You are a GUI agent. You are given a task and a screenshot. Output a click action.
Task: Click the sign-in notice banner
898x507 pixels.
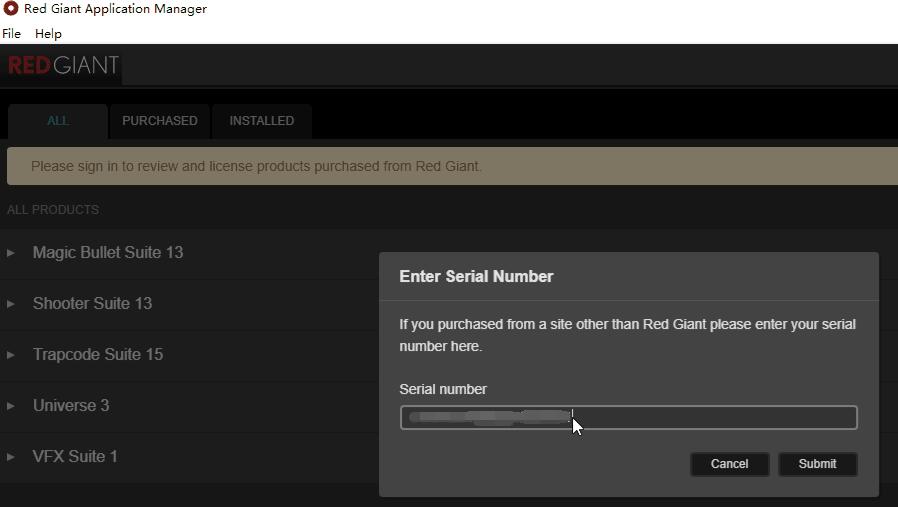click(452, 166)
